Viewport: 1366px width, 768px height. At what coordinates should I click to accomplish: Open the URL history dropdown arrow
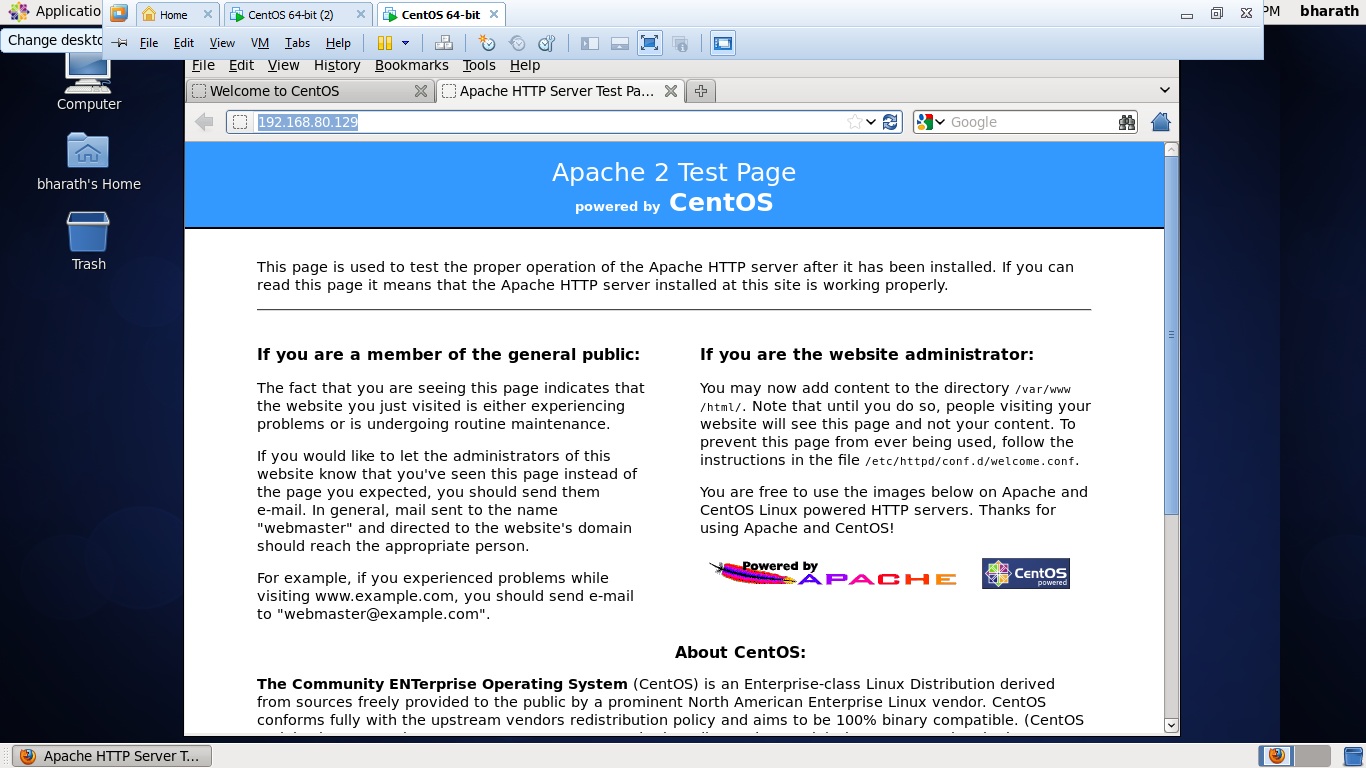coord(871,122)
